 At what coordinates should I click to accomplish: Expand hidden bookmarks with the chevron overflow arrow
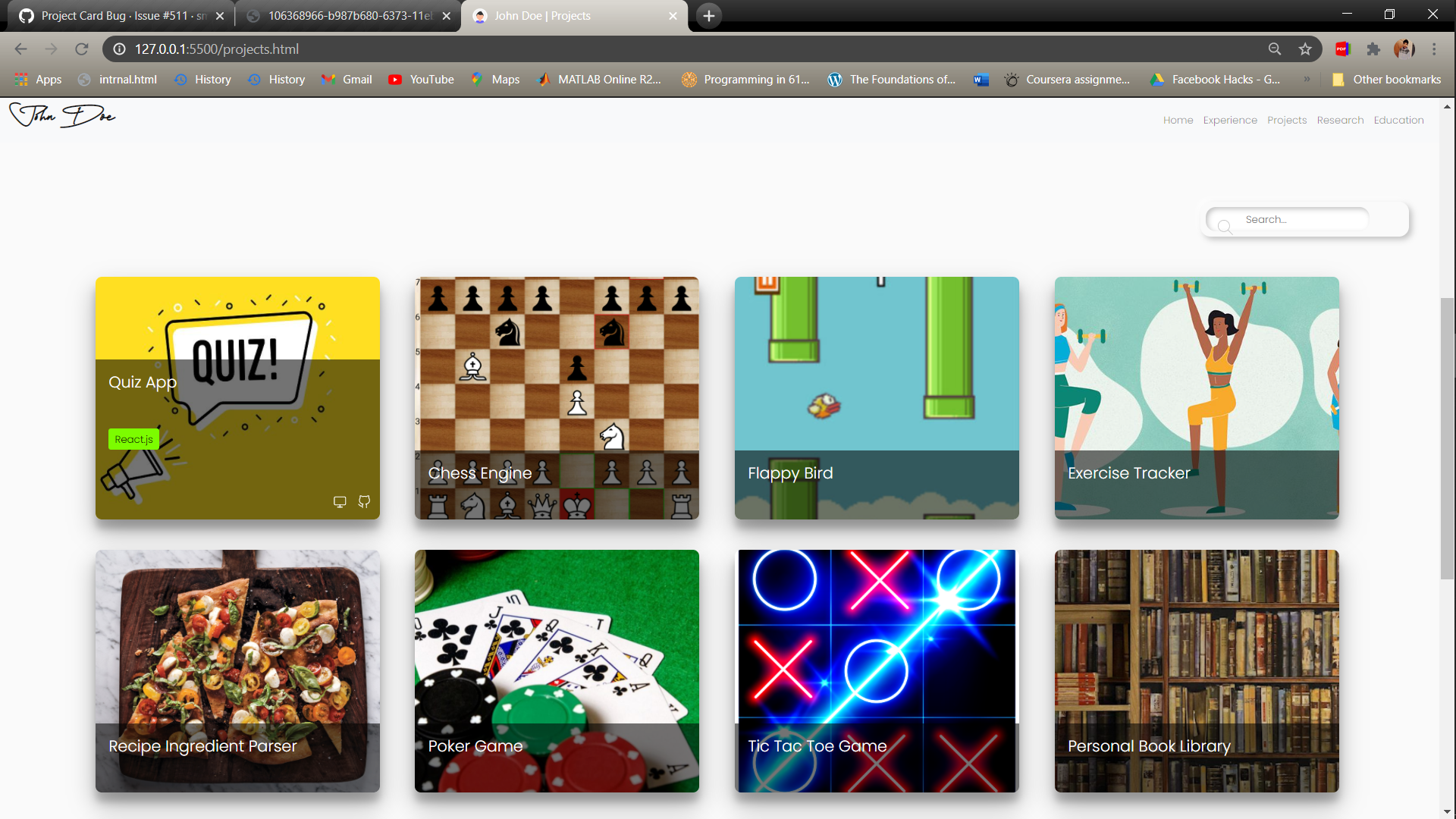point(1307,79)
